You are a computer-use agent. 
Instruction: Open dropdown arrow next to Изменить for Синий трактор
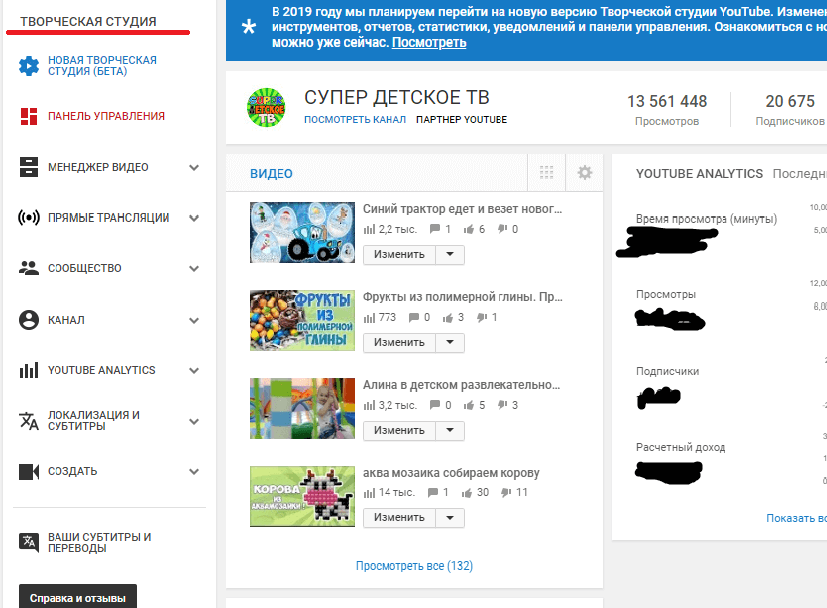pyautogui.click(x=450, y=254)
